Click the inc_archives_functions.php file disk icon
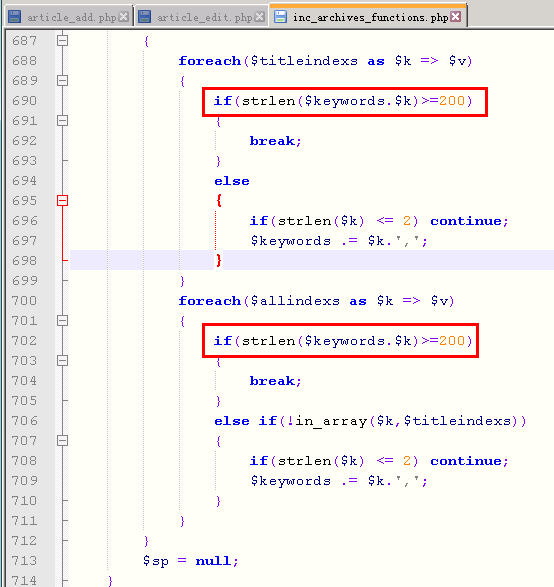Image resolution: width=554 pixels, height=587 pixels. click(x=280, y=17)
